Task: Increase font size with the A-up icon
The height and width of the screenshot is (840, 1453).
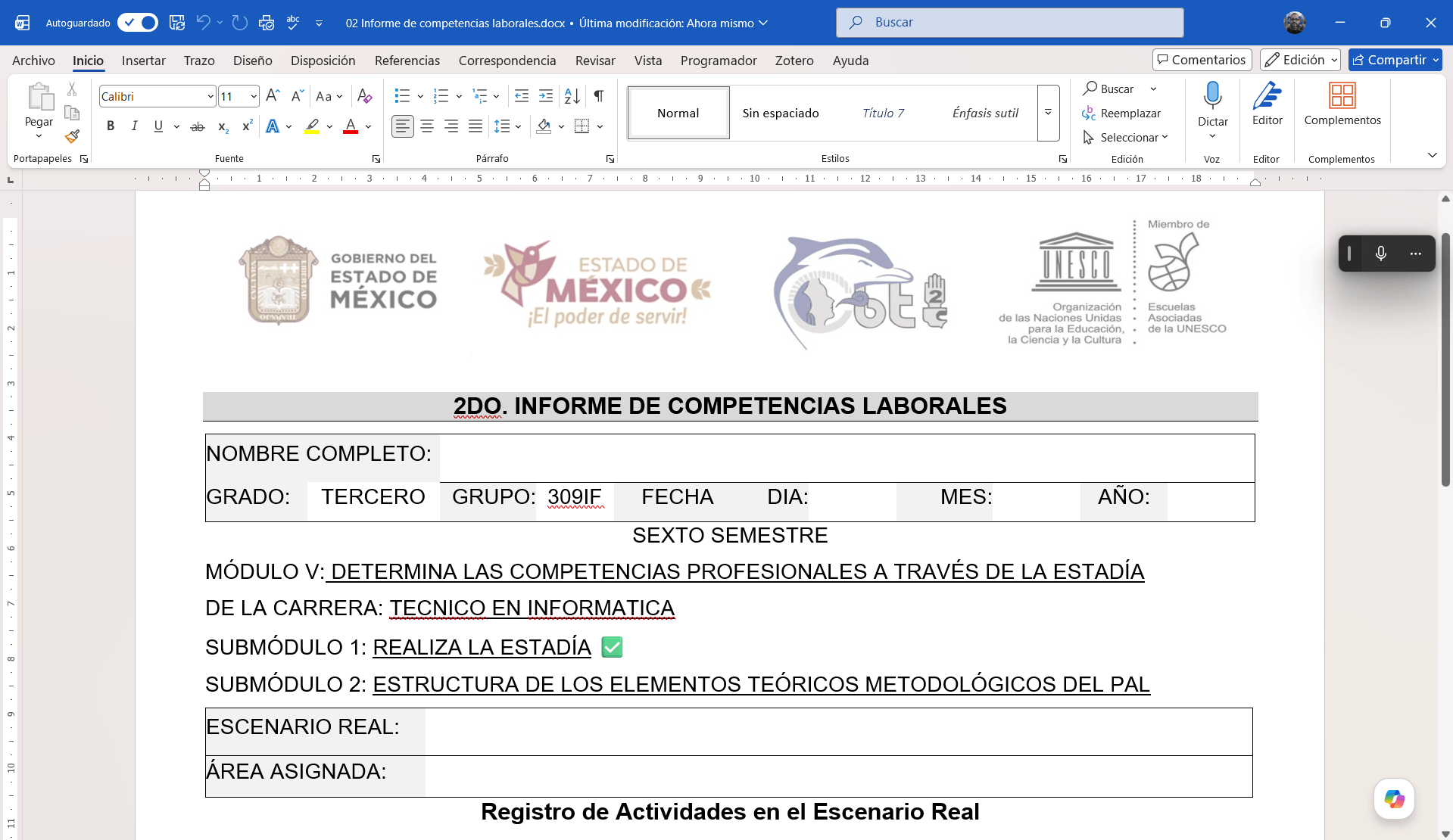Action: (273, 96)
